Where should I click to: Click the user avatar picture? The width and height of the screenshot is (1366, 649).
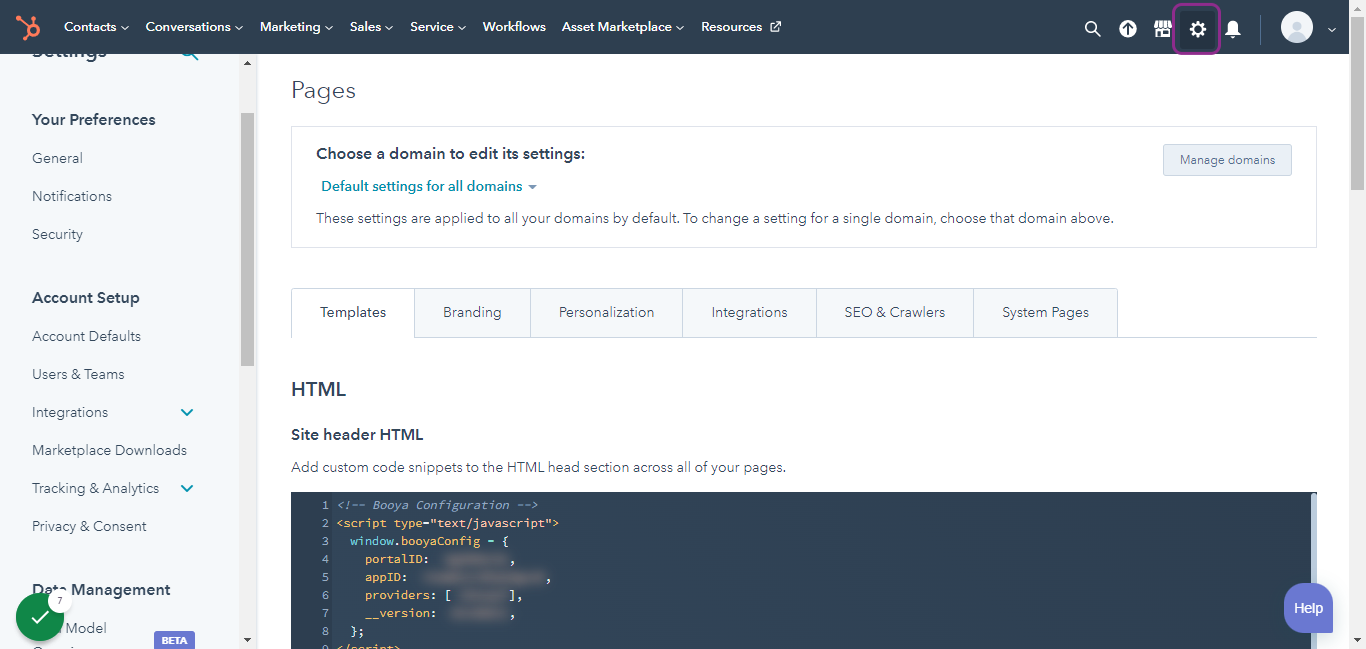coord(1297,27)
